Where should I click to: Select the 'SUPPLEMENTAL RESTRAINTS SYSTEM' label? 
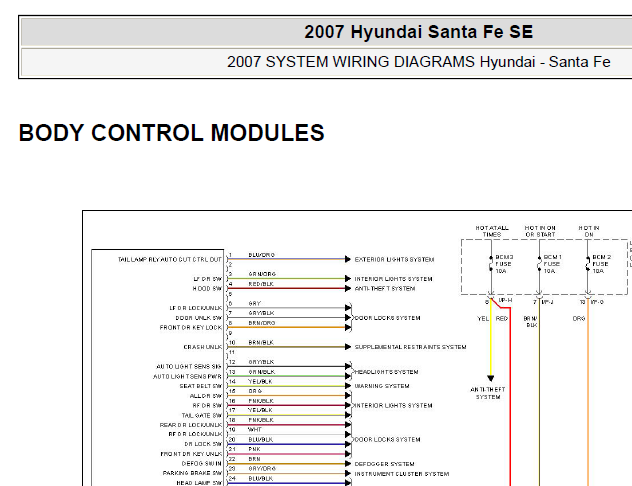click(410, 347)
